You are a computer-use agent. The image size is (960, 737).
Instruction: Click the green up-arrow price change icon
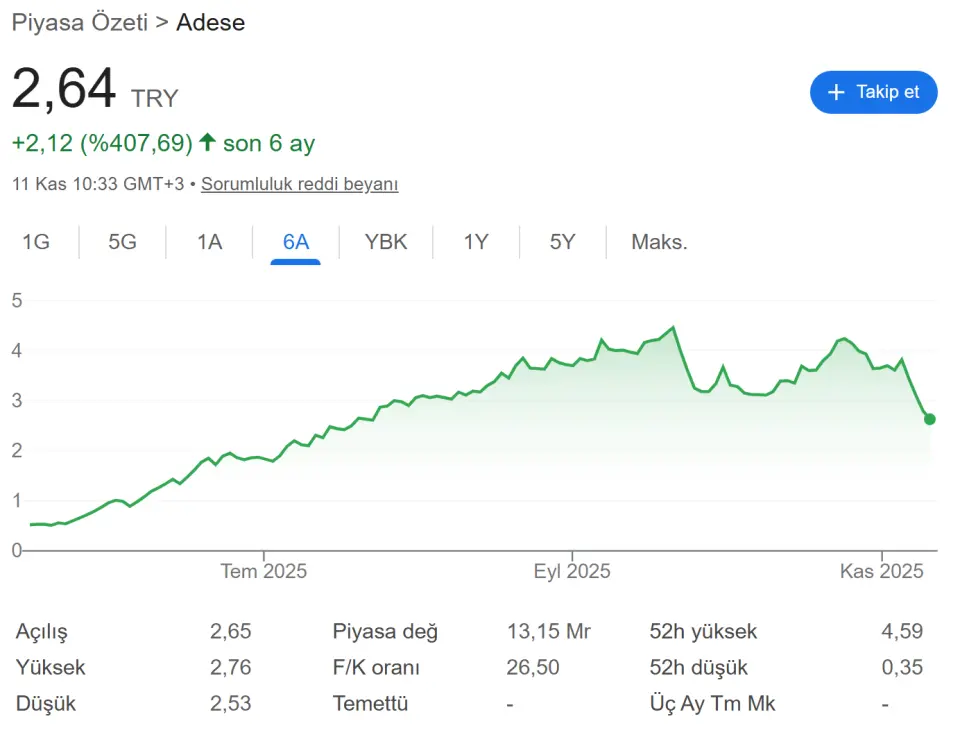click(x=207, y=143)
